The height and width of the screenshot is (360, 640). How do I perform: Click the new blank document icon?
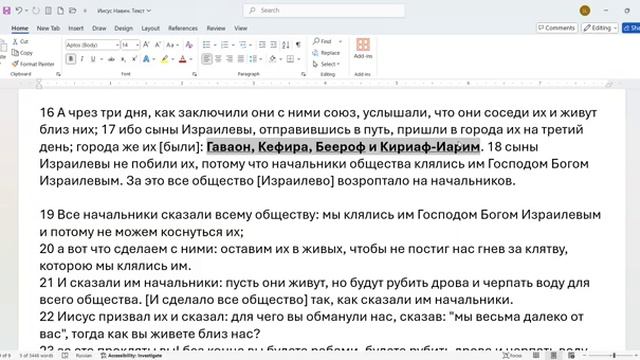tap(60, 11)
